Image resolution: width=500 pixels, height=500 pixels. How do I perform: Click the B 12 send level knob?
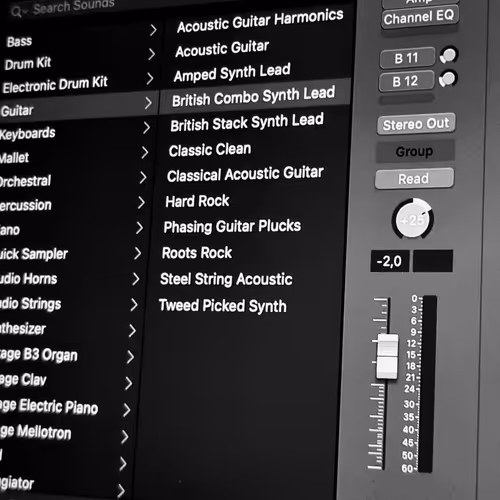448,79
